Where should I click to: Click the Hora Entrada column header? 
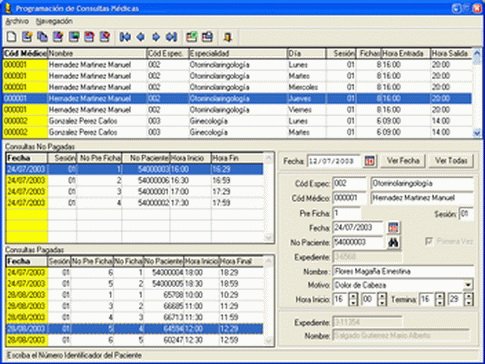(406, 53)
